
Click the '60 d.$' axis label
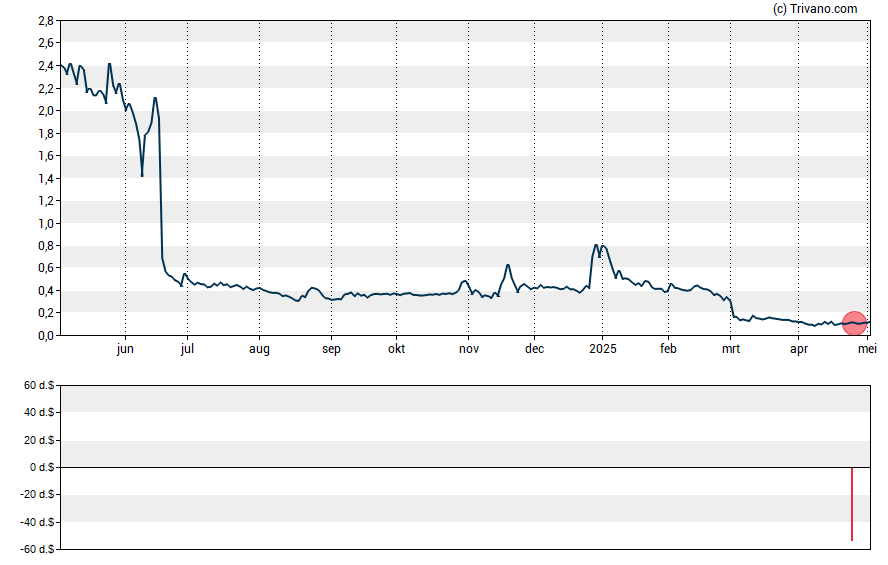coord(39,386)
